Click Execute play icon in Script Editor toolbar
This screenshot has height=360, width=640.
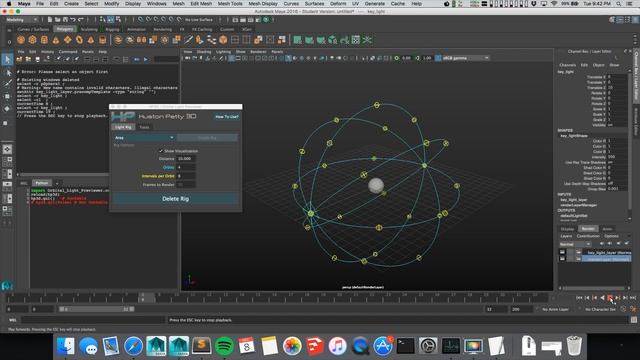click(x=146, y=60)
